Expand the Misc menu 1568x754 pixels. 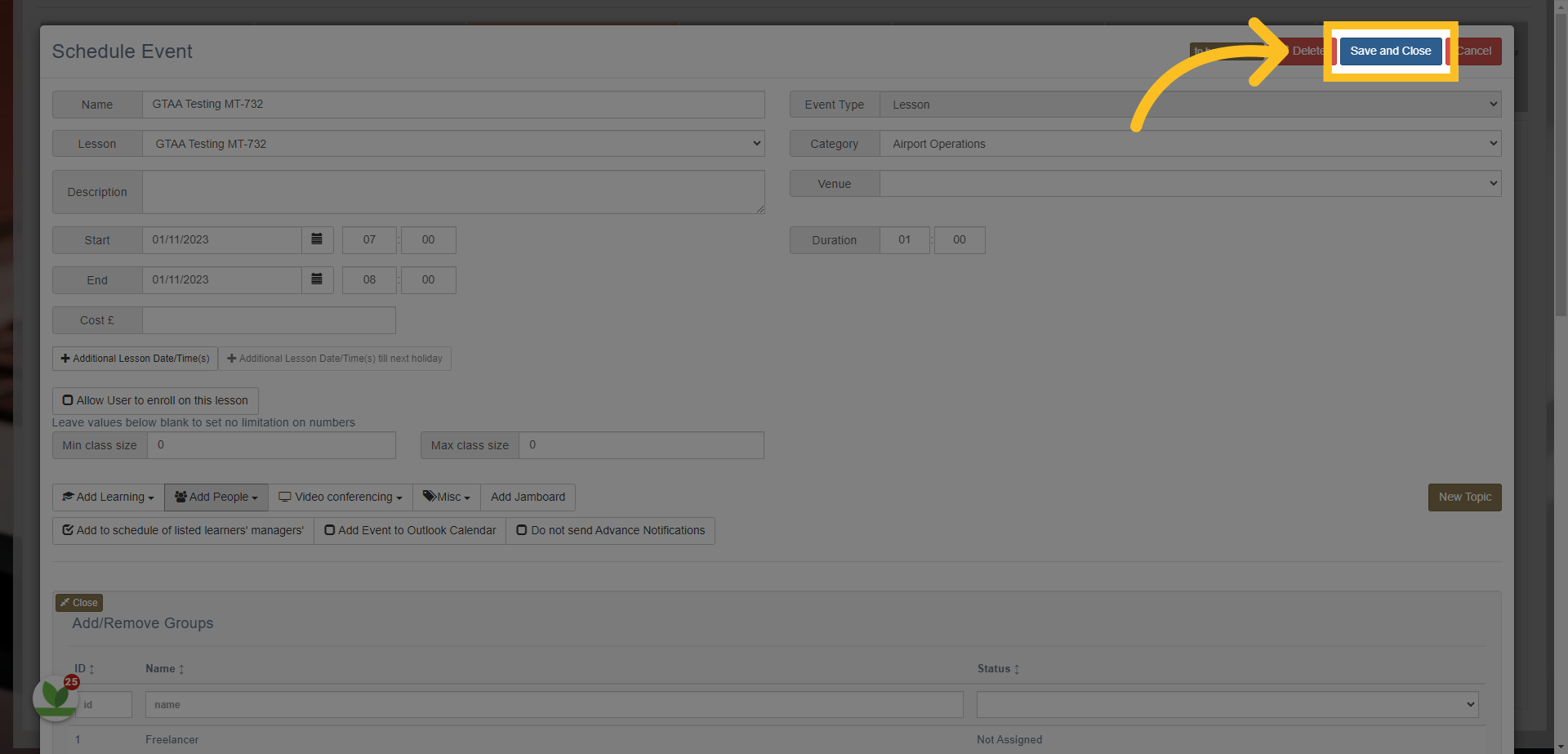click(x=447, y=497)
